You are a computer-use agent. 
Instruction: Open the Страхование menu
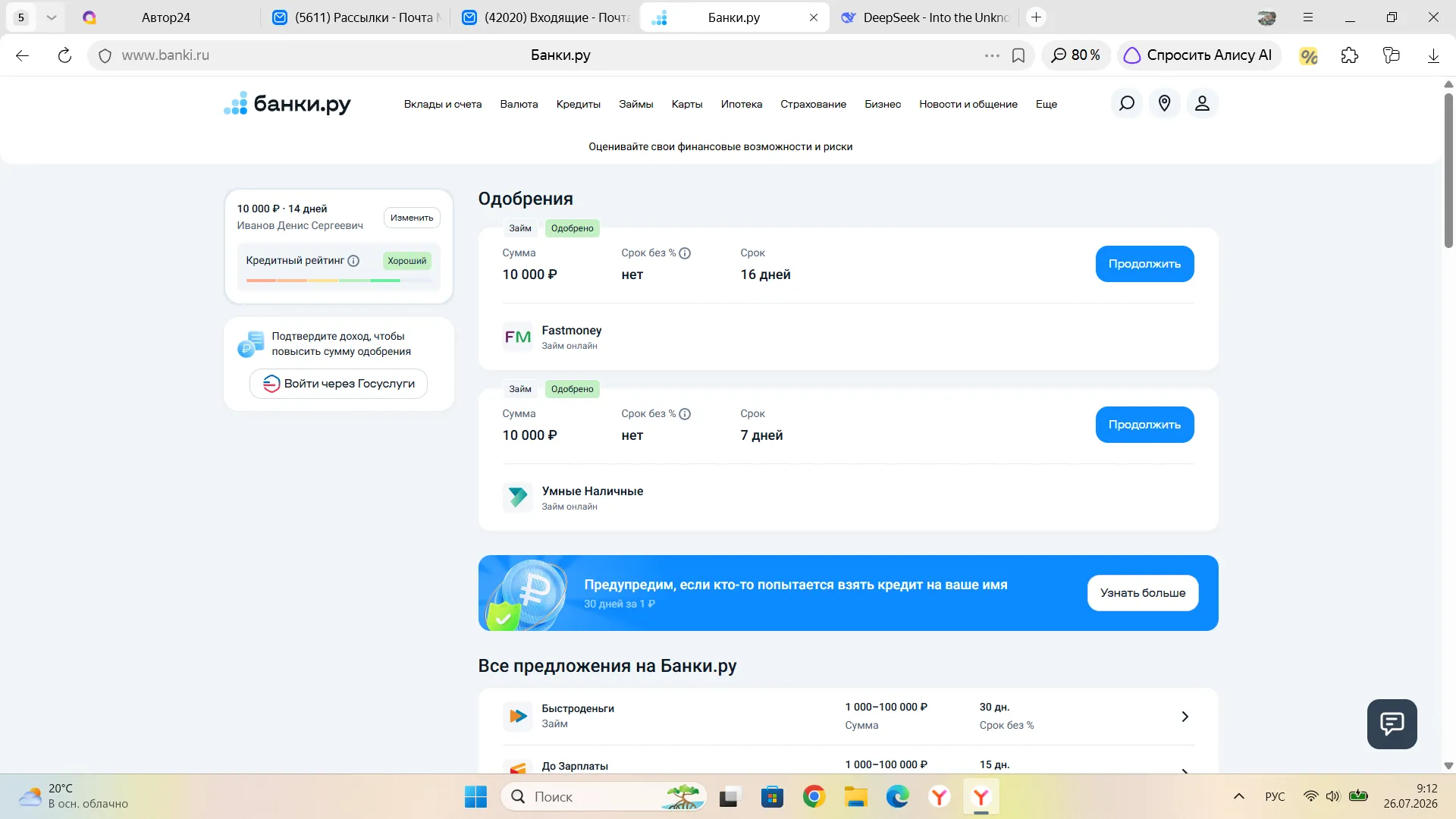814,105
